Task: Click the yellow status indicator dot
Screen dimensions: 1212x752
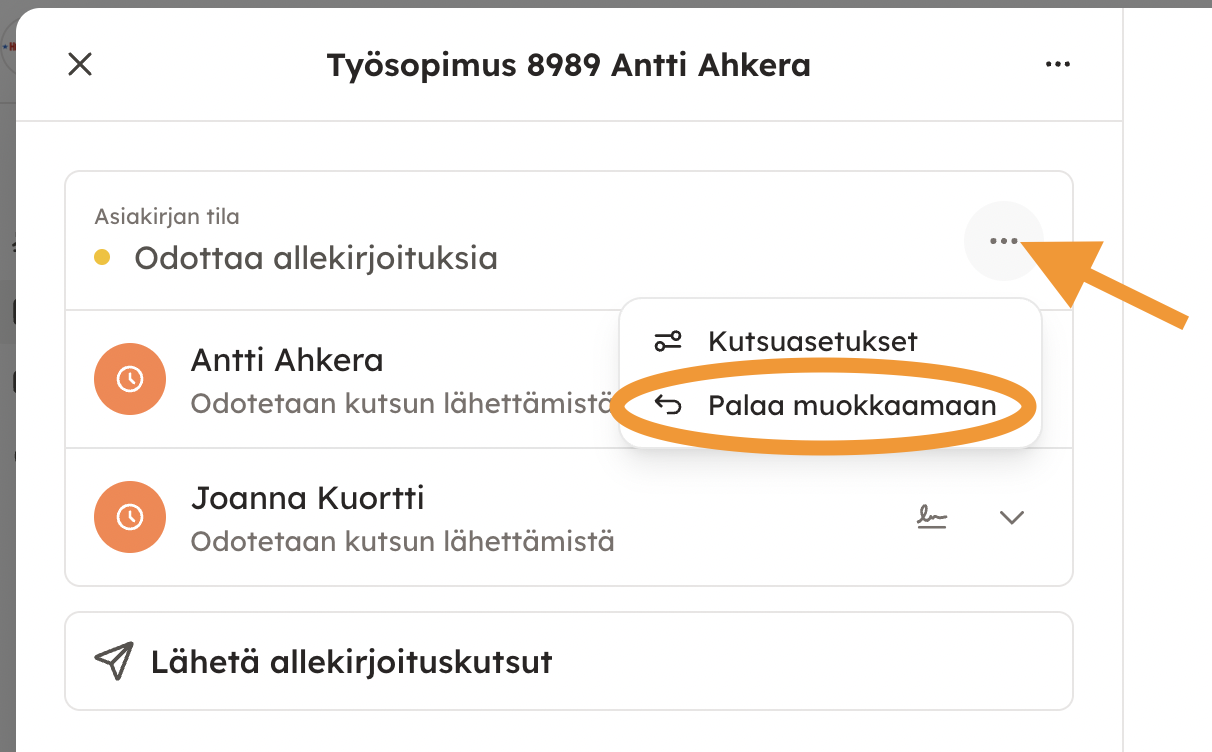Action: (102, 258)
